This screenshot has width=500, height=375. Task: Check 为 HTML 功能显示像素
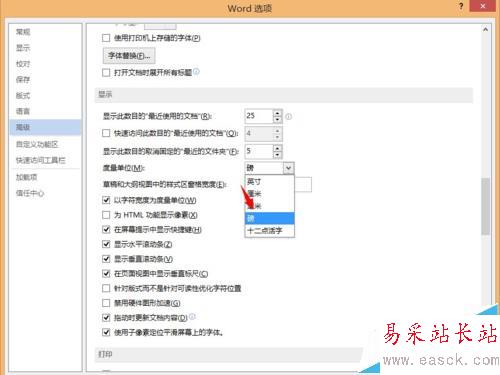pos(106,215)
